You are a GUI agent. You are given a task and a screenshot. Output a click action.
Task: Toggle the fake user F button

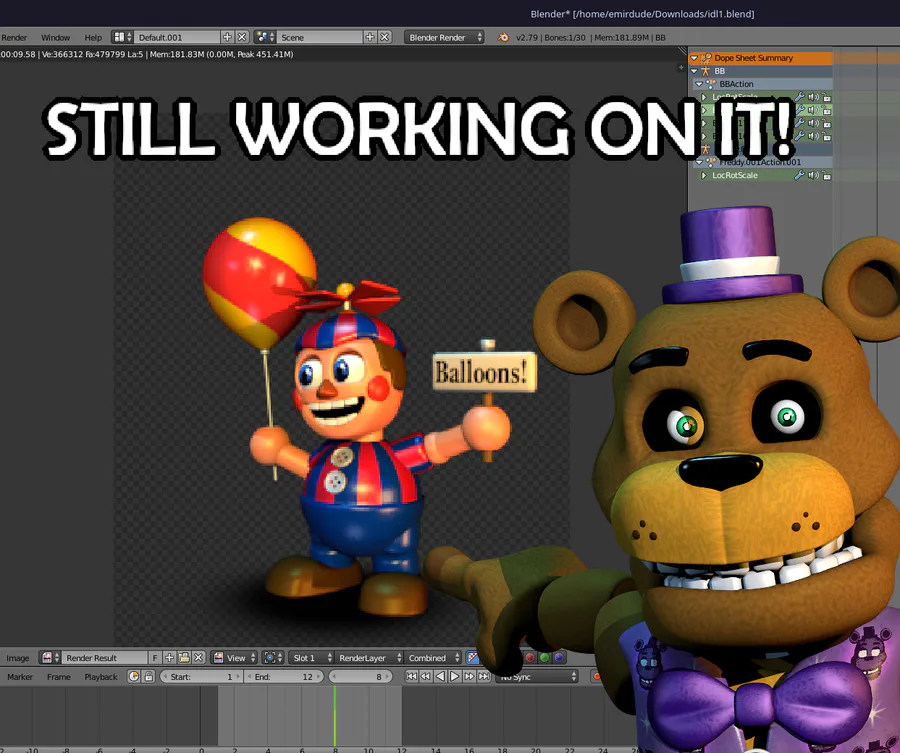[155, 658]
